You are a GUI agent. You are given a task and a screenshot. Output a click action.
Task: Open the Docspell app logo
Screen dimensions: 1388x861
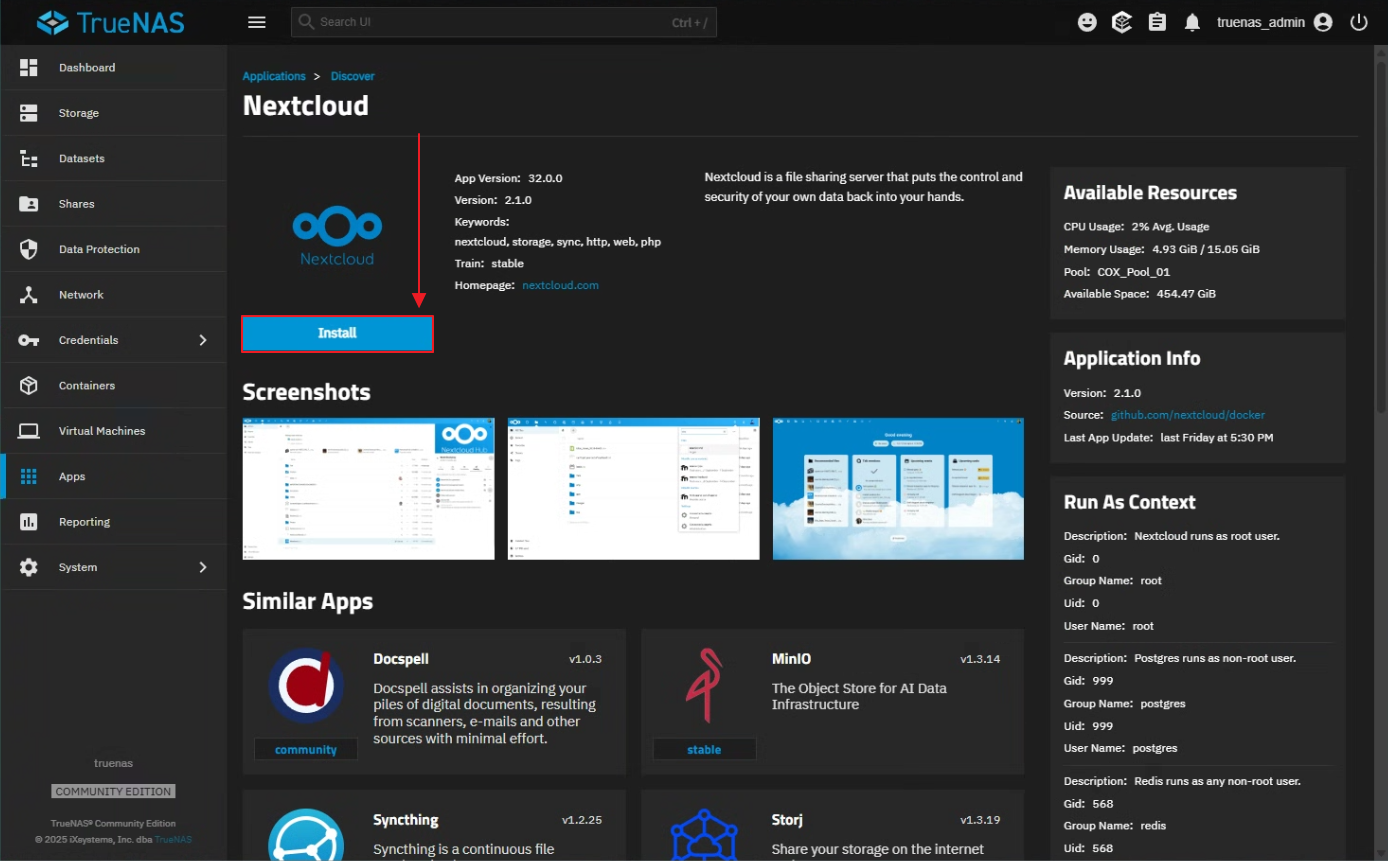(x=306, y=686)
